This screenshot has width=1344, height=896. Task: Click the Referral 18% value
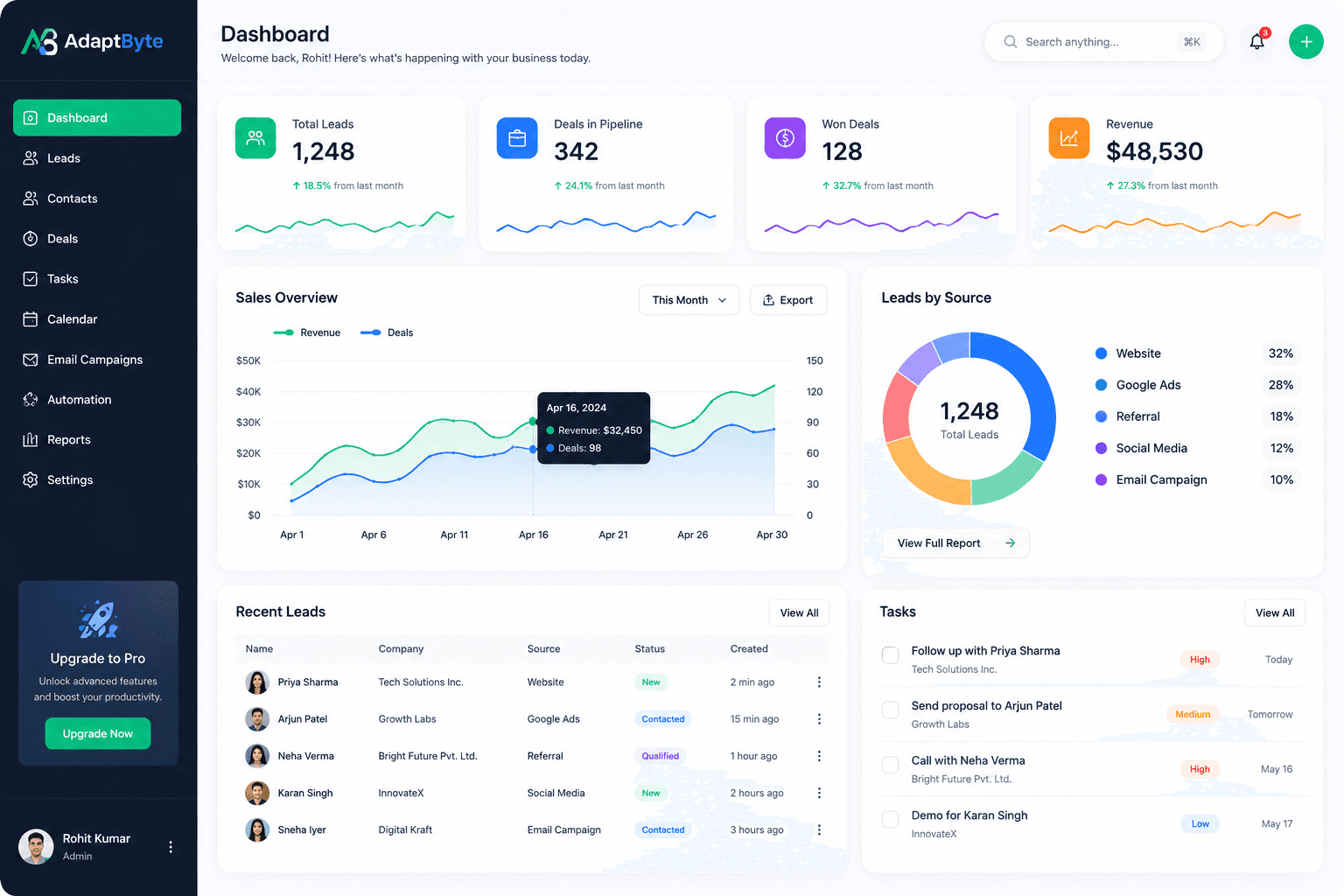tap(1282, 416)
